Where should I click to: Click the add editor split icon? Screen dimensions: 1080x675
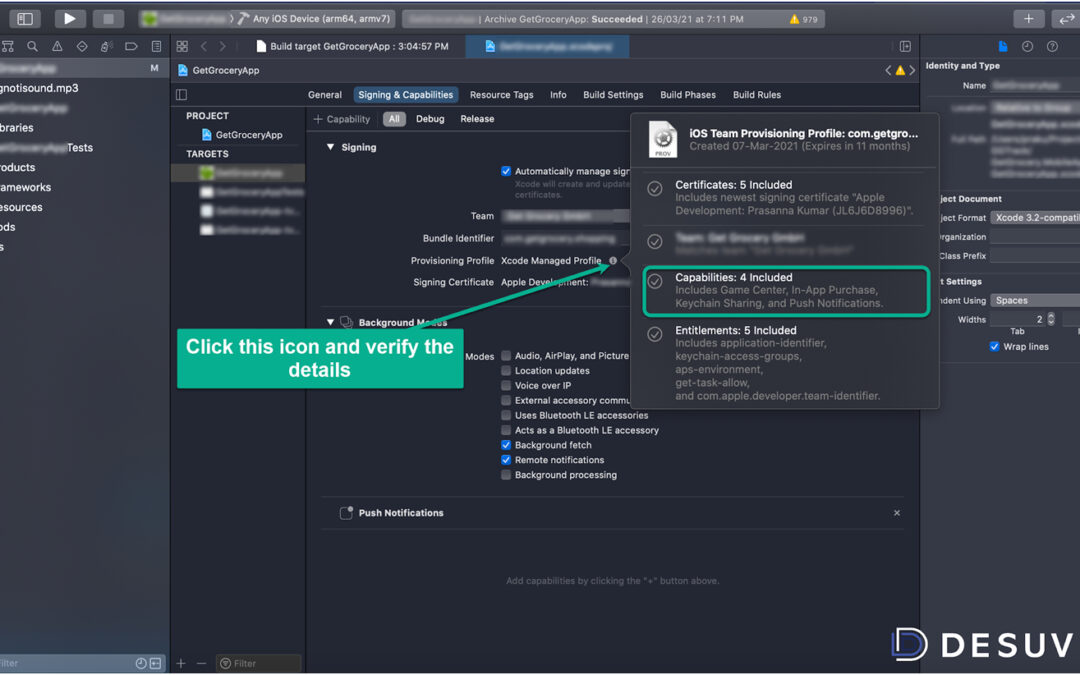[905, 46]
